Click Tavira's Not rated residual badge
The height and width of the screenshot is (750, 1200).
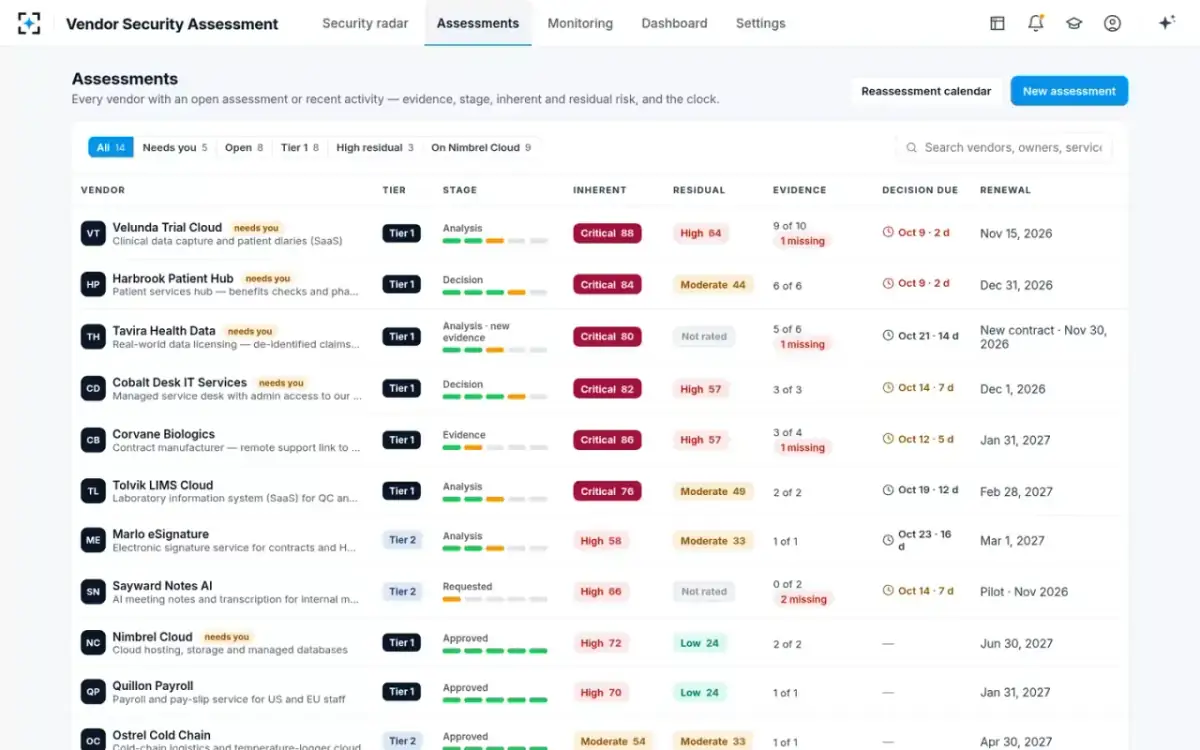704,337
